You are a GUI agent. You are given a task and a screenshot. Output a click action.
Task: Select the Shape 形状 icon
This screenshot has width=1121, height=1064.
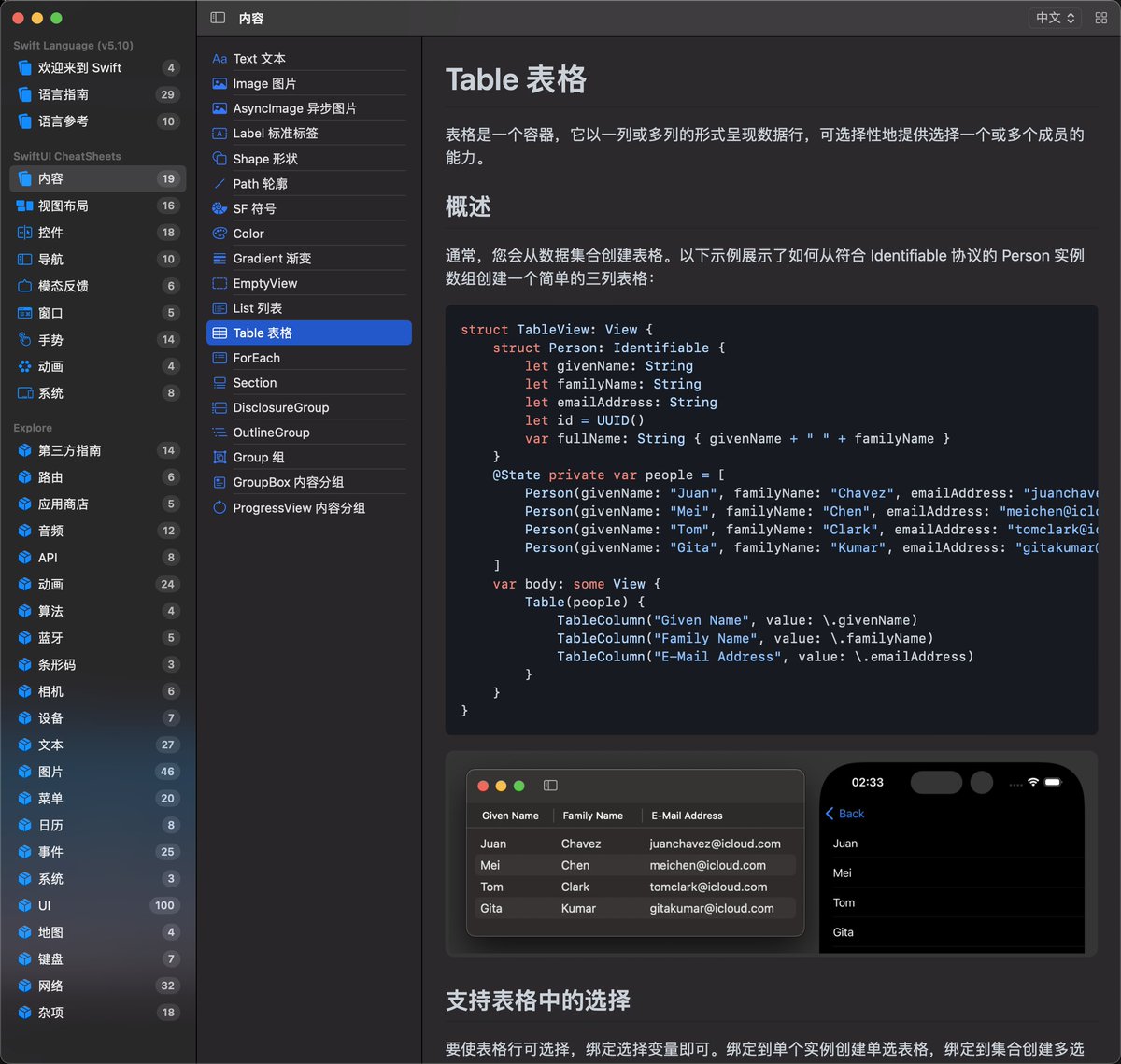click(220, 158)
